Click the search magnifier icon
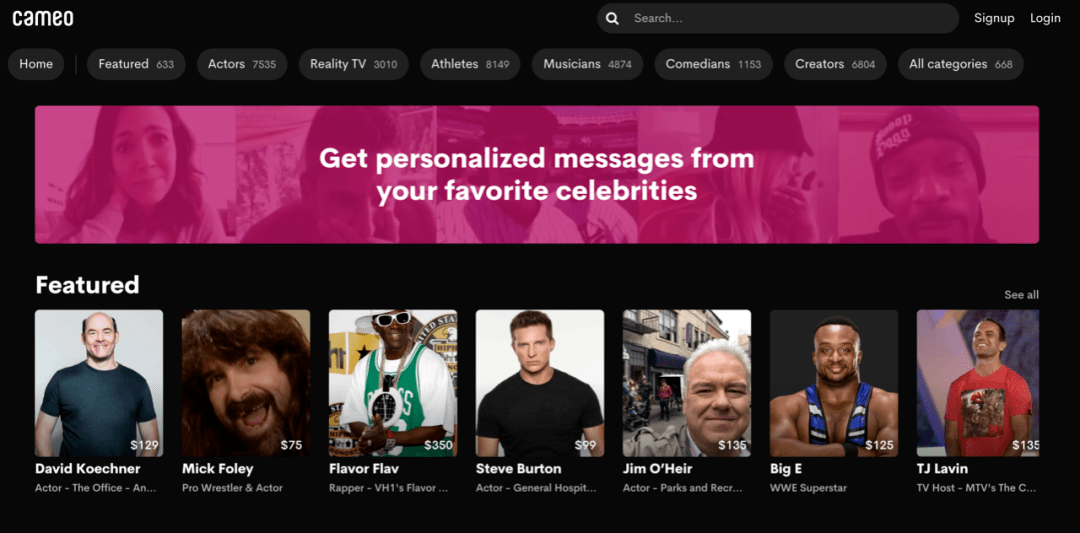Viewport: 1080px width, 533px height. (x=612, y=18)
